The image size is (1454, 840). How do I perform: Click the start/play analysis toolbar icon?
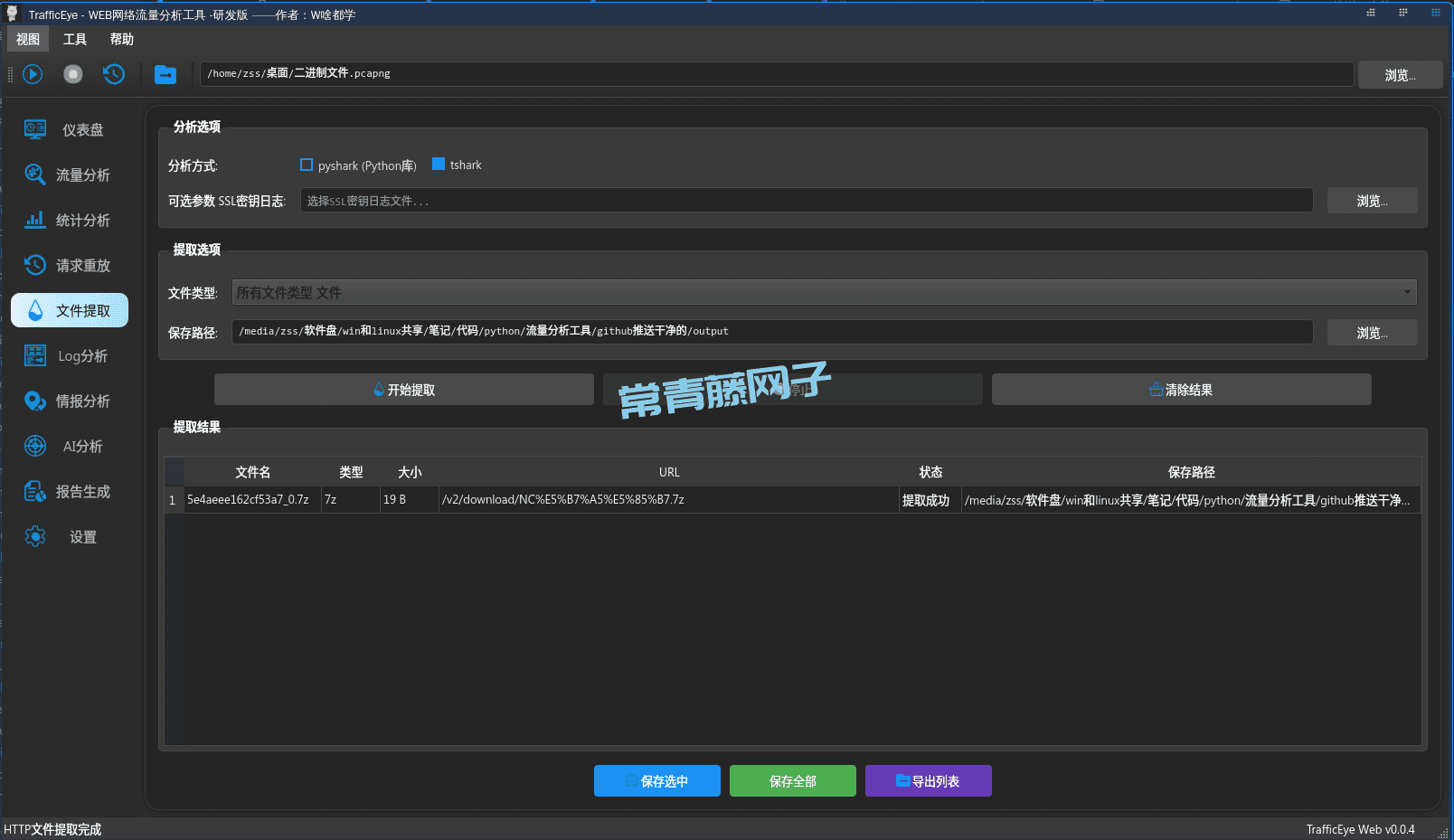click(33, 74)
